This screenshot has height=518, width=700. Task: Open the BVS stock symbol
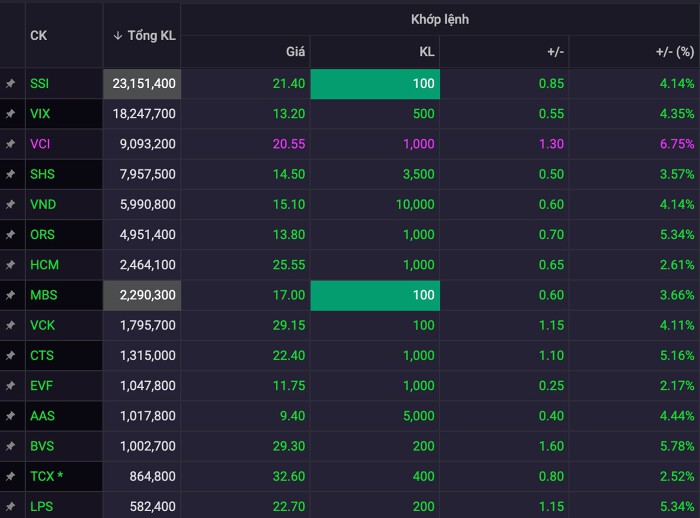pos(42,446)
